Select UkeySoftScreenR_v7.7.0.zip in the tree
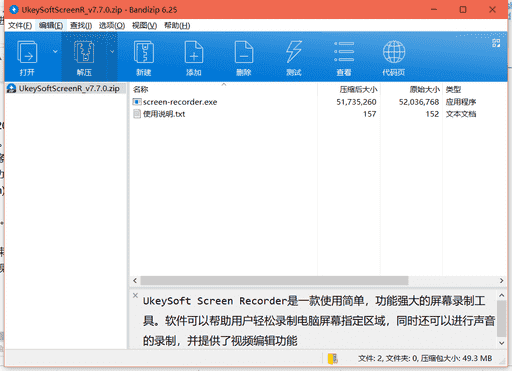The image size is (512, 371). click(69, 88)
